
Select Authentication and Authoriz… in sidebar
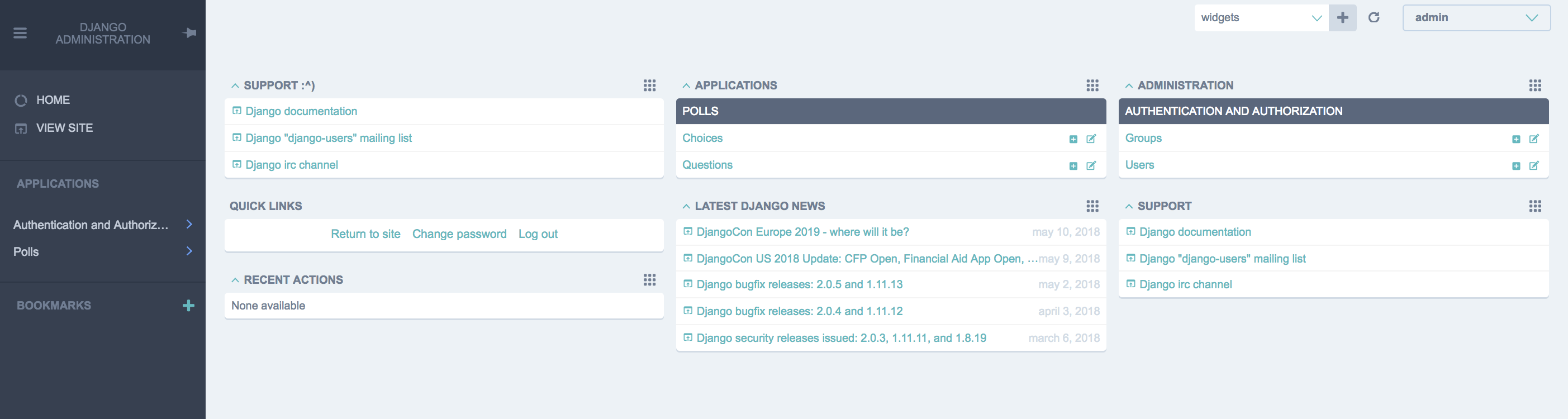point(91,225)
